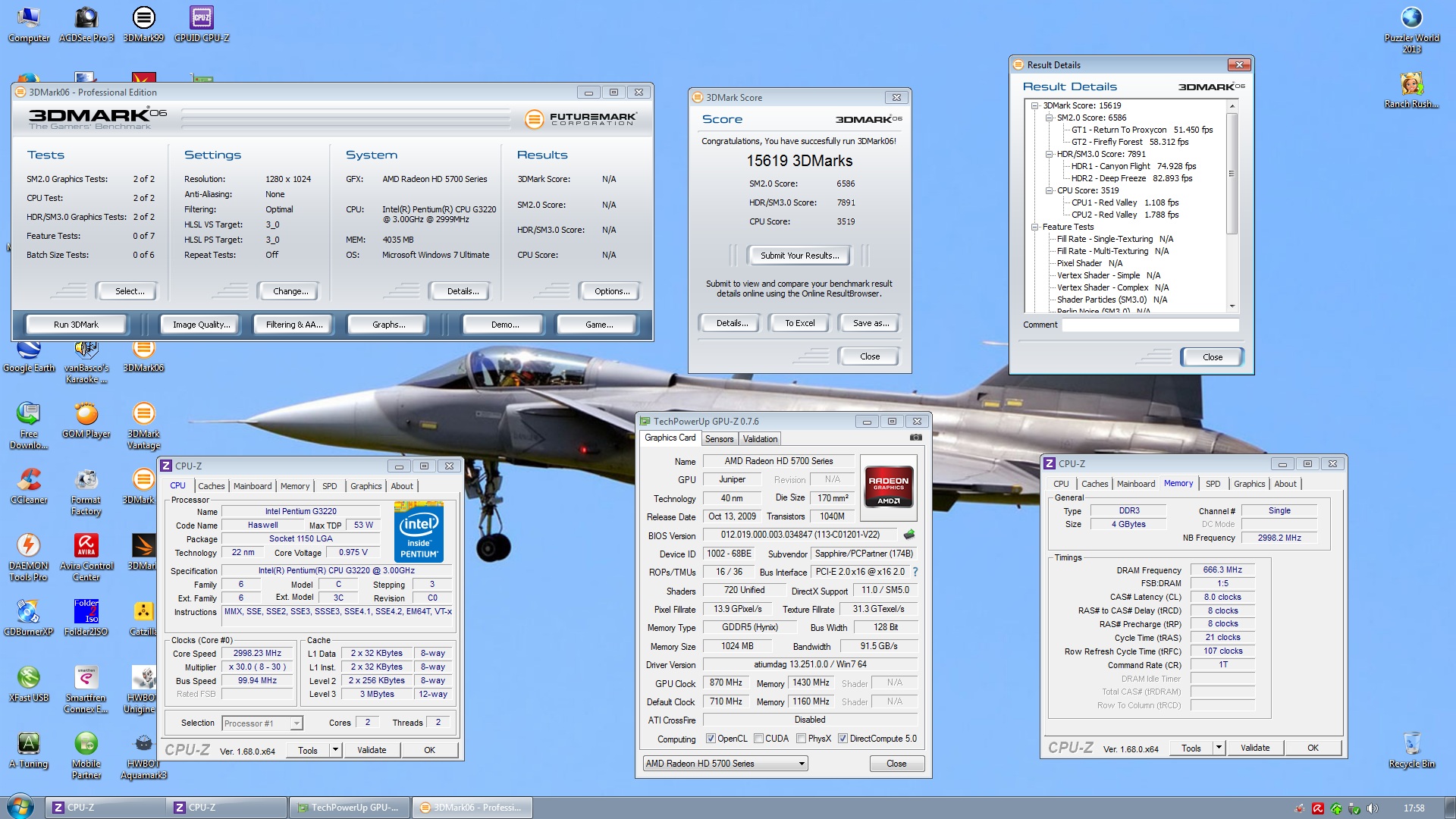Switch to the Validation tab in GPU-Z
The width and height of the screenshot is (1456, 819).
pos(760,439)
